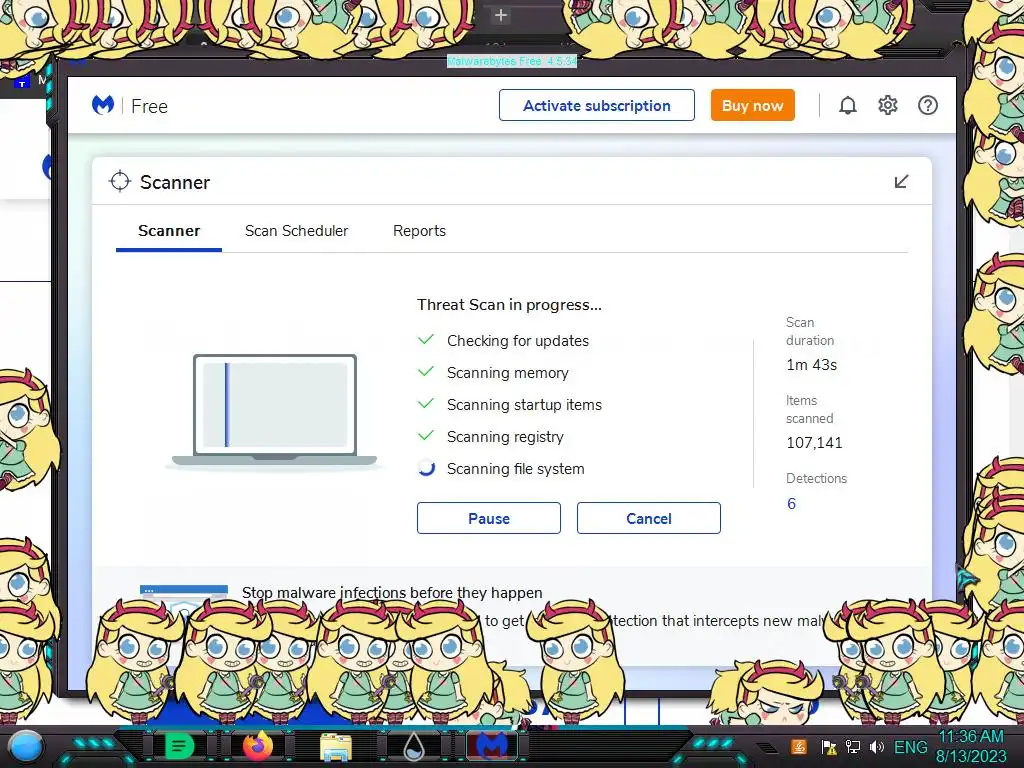
Task: Open new tab with plus button
Action: pyautogui.click(x=501, y=15)
